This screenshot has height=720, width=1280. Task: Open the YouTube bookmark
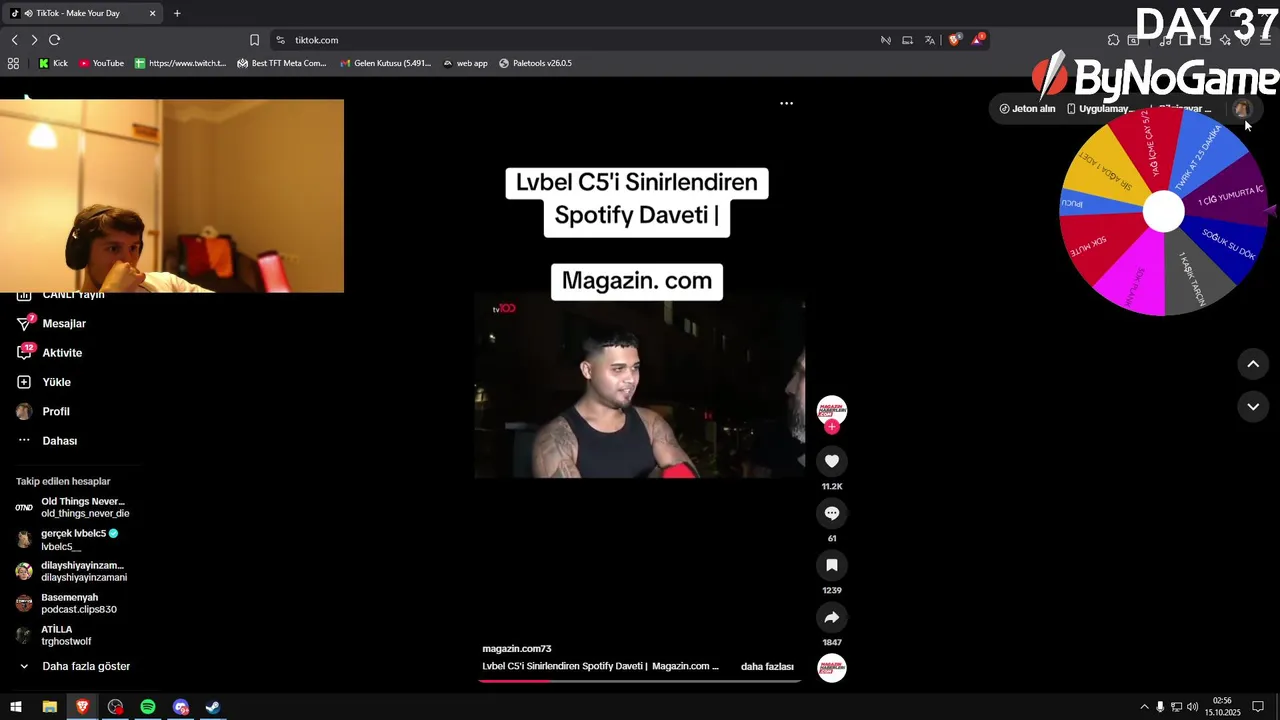(x=101, y=63)
